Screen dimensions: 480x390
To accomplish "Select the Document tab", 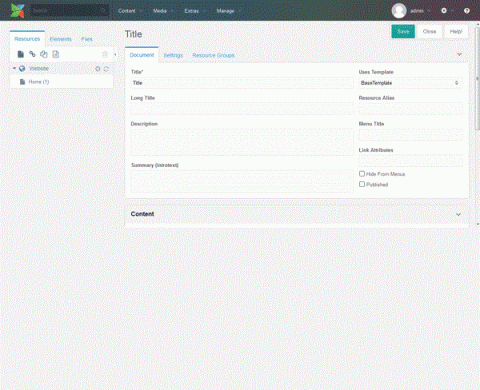I will tap(142, 55).
